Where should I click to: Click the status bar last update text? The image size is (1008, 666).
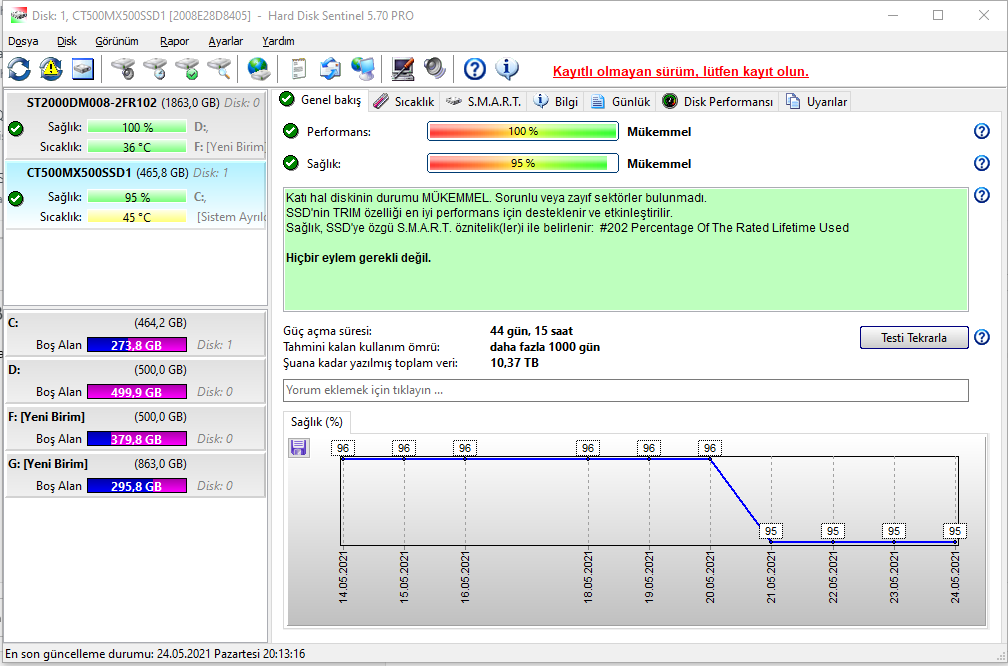(155, 654)
